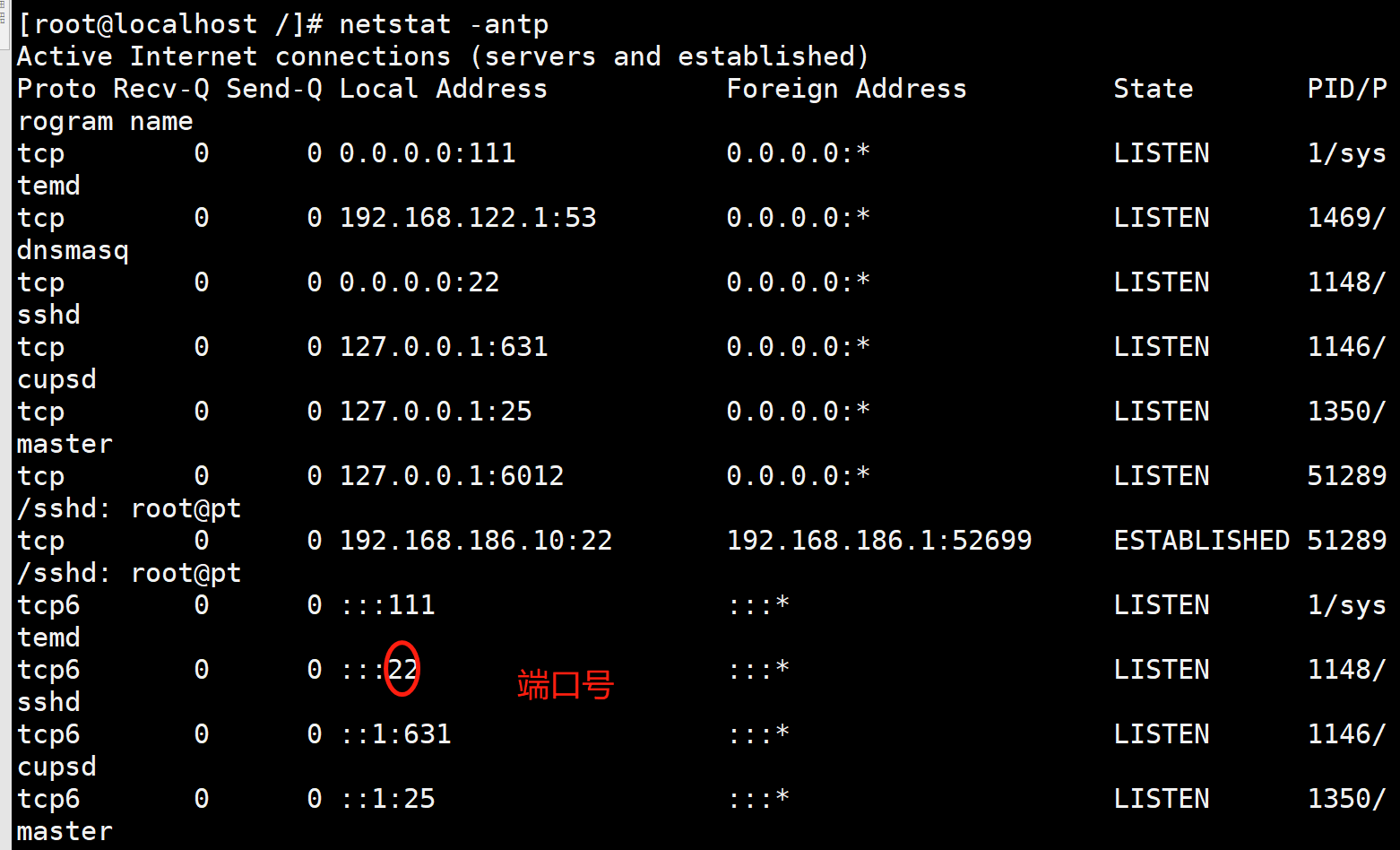Select local address 127.0.0.1:6012
Viewport: 1400px width, 850px height.
tap(452, 476)
